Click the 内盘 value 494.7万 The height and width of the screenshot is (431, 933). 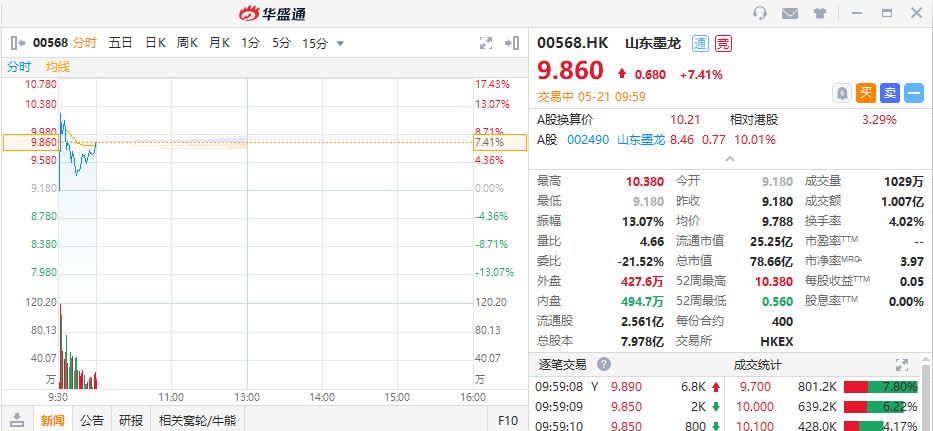coord(642,301)
